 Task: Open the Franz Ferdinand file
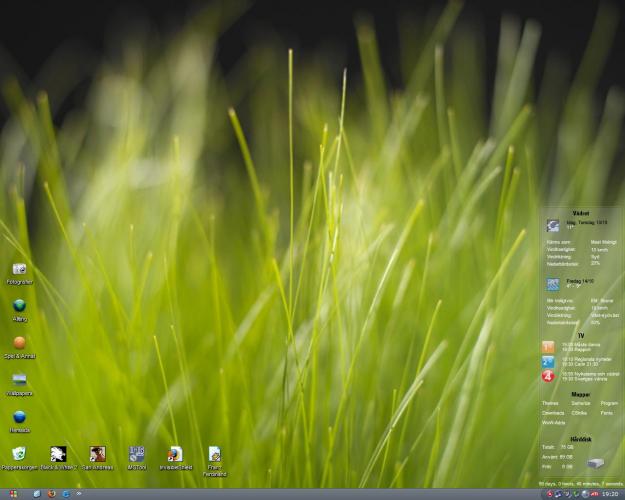point(214,454)
